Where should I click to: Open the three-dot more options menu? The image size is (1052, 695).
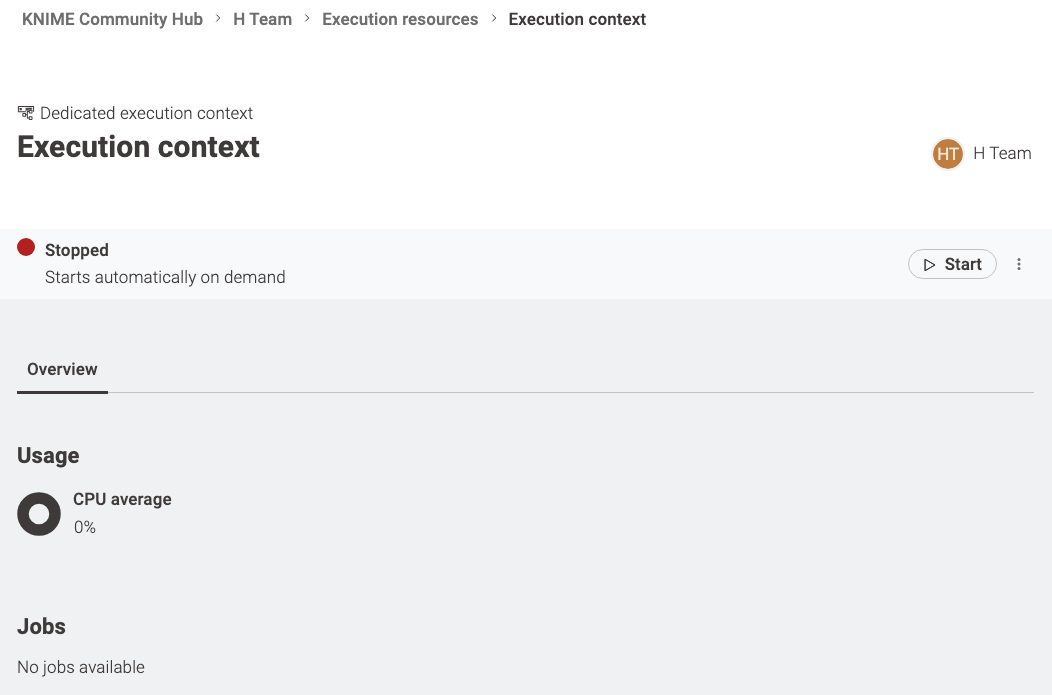(x=1018, y=264)
